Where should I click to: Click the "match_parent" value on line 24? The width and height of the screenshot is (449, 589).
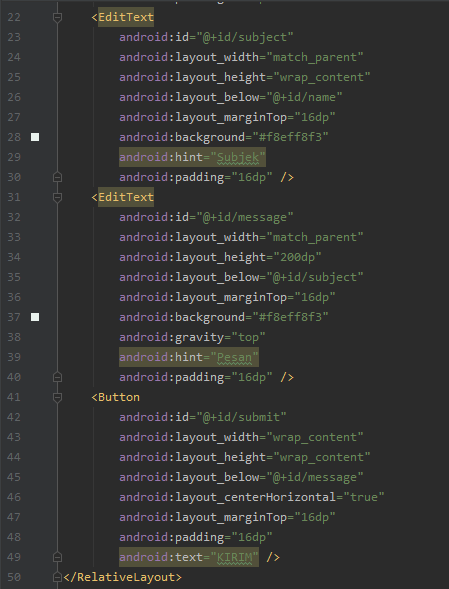click(315, 57)
